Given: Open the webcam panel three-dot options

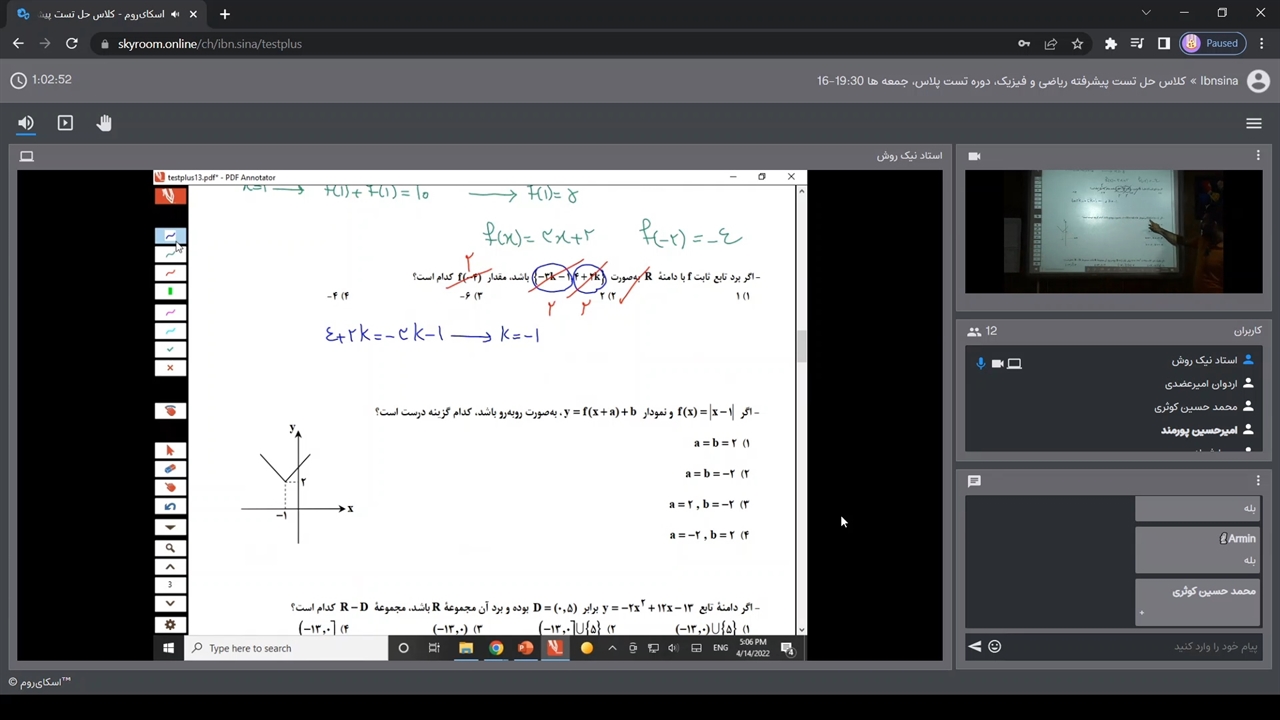Looking at the screenshot, I should [x=1258, y=156].
